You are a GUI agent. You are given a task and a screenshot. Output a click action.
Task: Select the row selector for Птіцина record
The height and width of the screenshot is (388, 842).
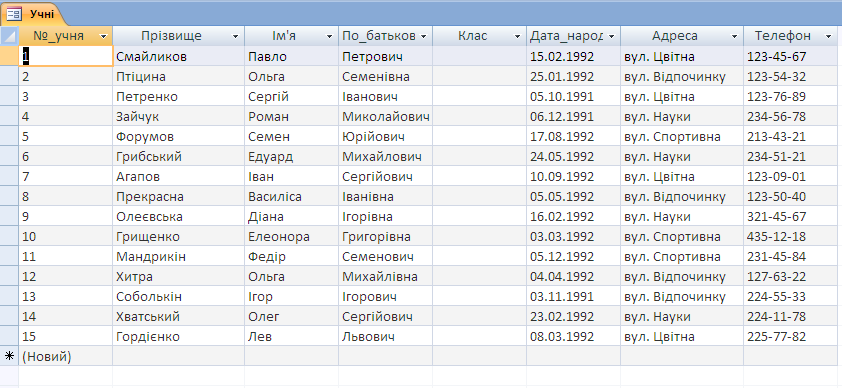(x=9, y=76)
